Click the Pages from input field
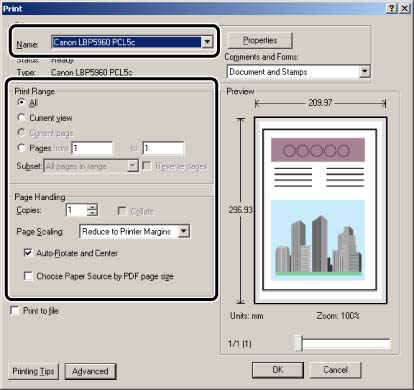This screenshot has height=390, width=414. pos(92,148)
